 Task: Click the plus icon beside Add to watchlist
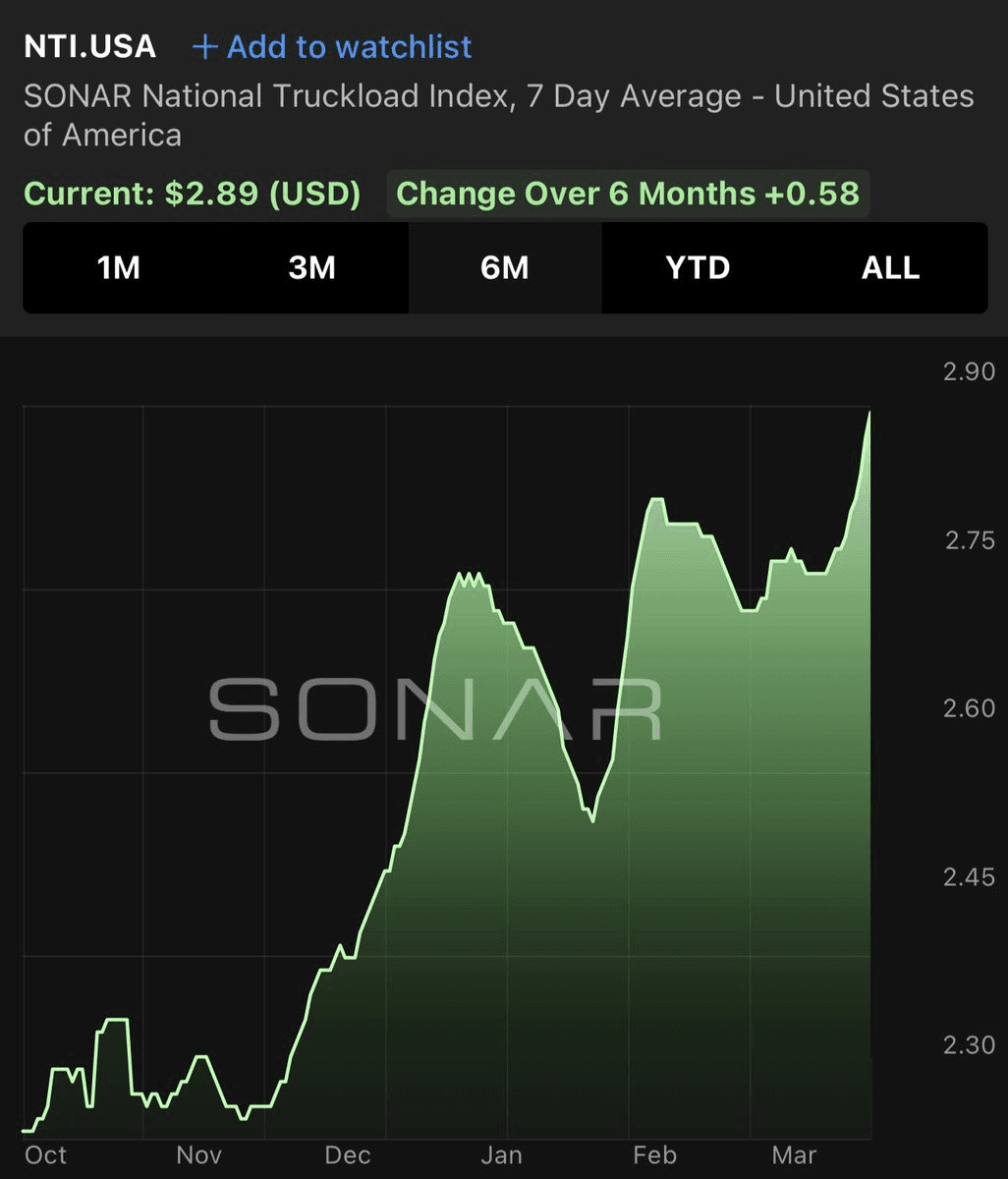(204, 47)
